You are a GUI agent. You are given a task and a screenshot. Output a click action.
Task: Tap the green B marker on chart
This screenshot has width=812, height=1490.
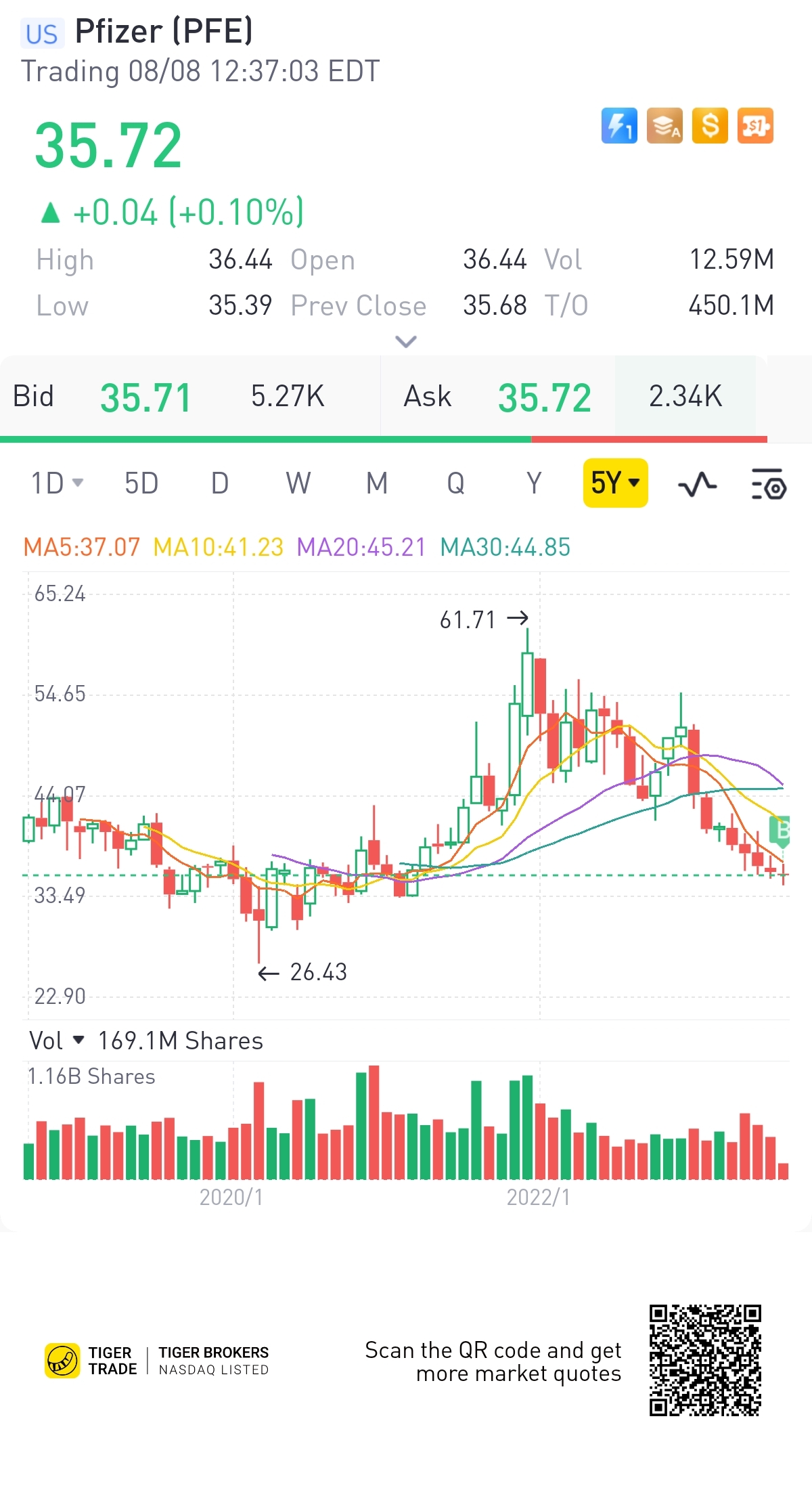[780, 831]
